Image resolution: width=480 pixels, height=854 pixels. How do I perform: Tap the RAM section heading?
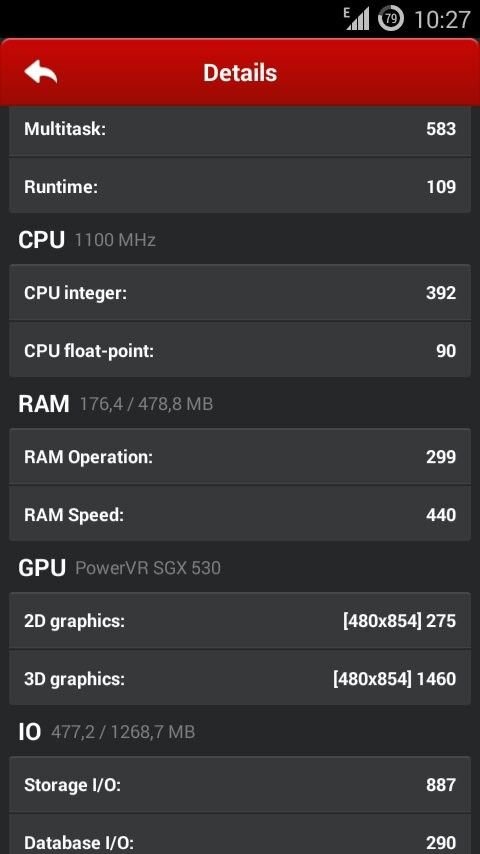click(44, 404)
